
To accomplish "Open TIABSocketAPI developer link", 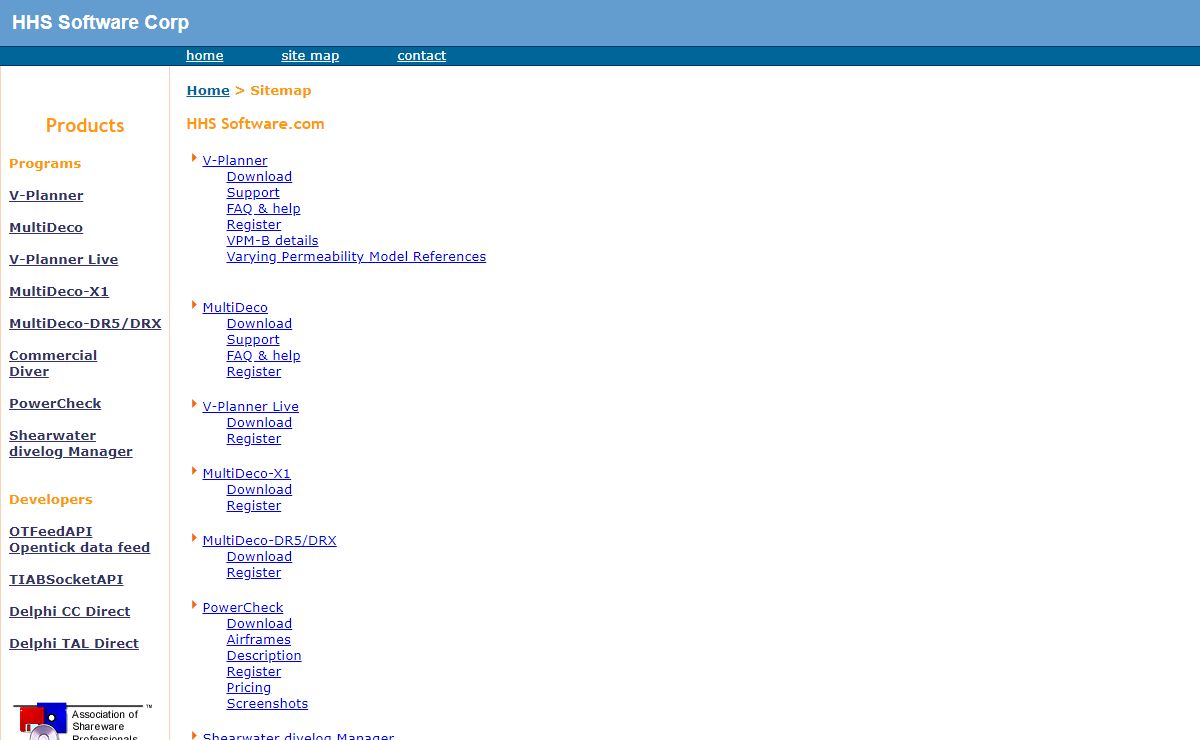I will (66, 579).
